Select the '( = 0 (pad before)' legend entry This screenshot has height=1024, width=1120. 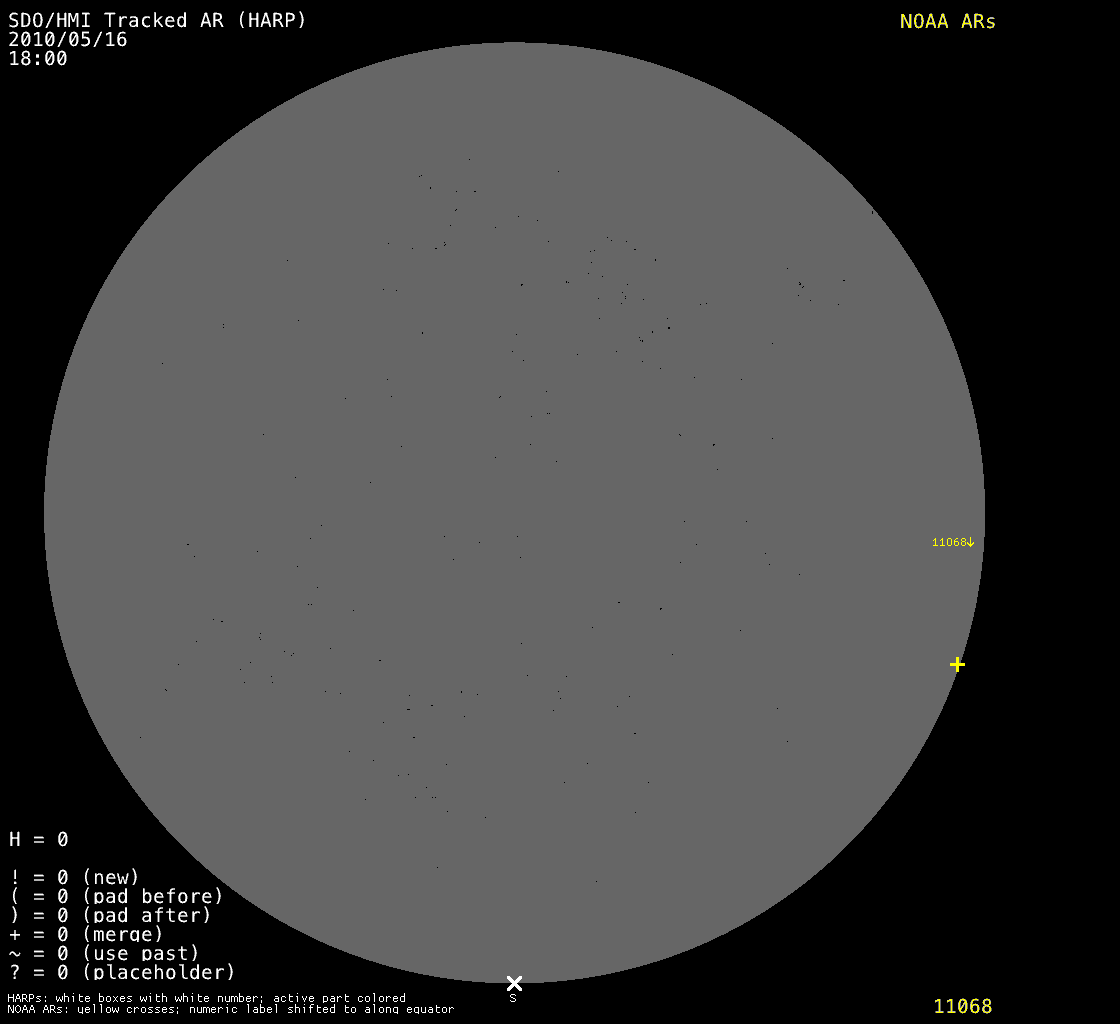116,896
